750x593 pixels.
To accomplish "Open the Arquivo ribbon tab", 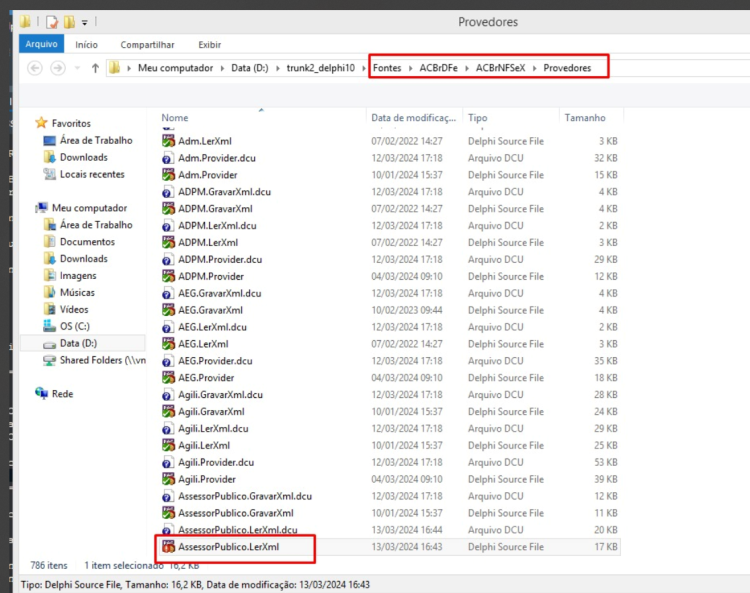I will coord(41,44).
